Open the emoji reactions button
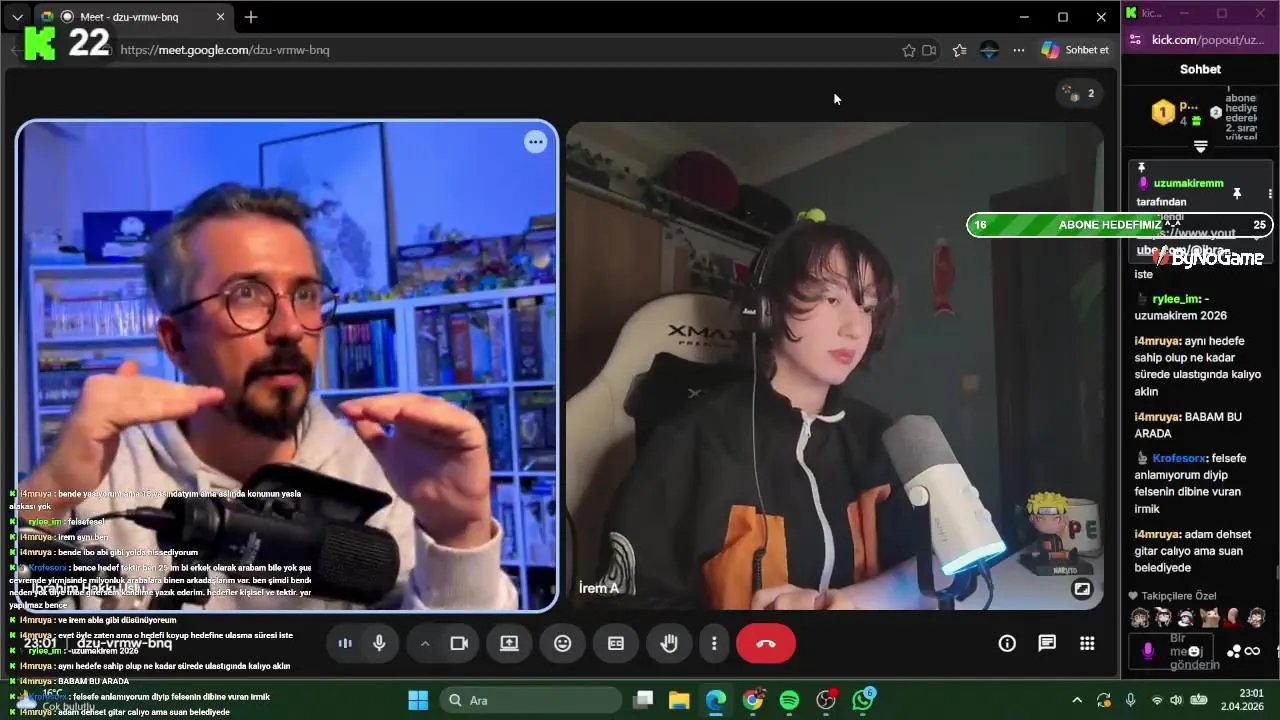This screenshot has height=720, width=1280. [x=563, y=643]
